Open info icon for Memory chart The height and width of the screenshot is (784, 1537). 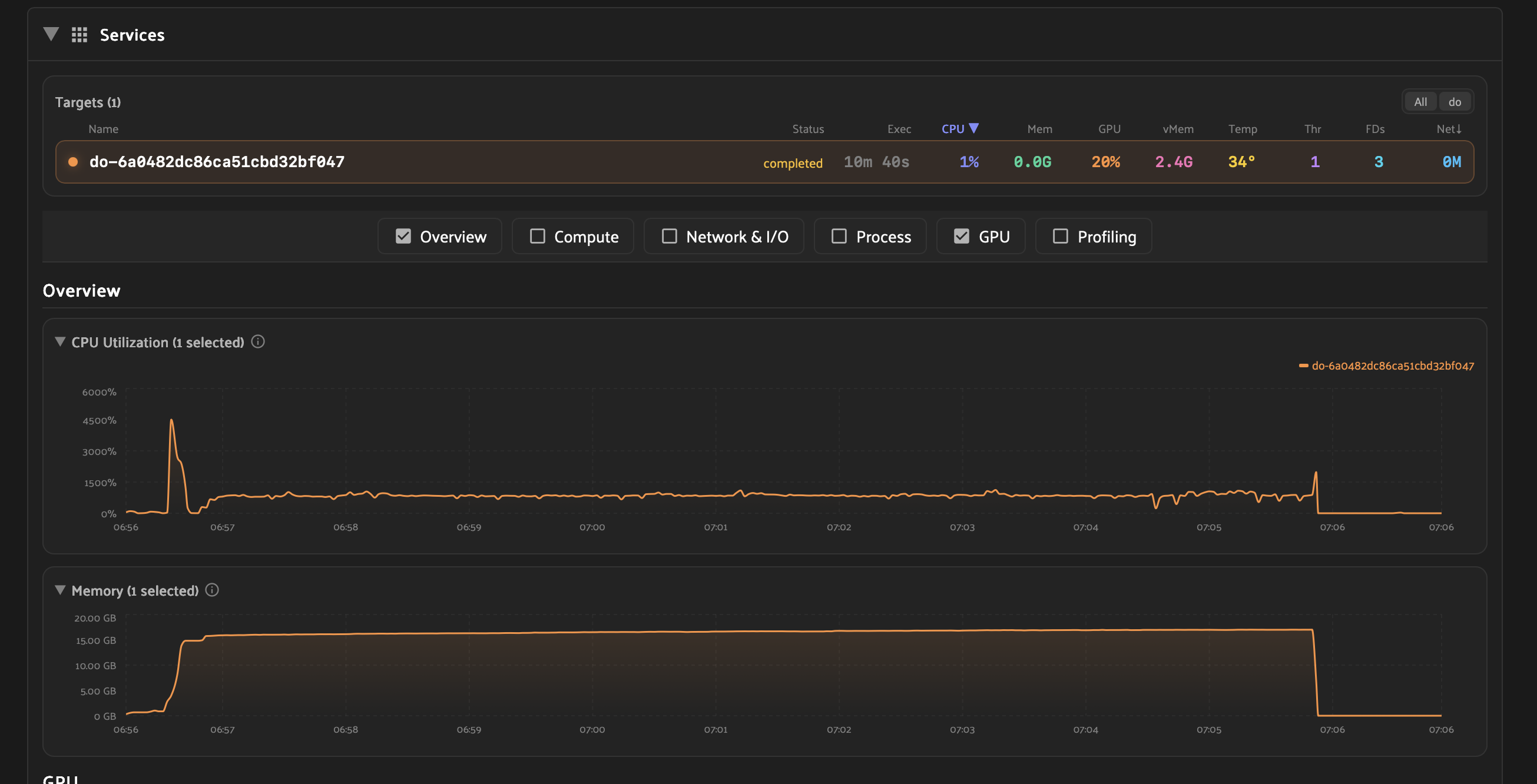(x=212, y=590)
